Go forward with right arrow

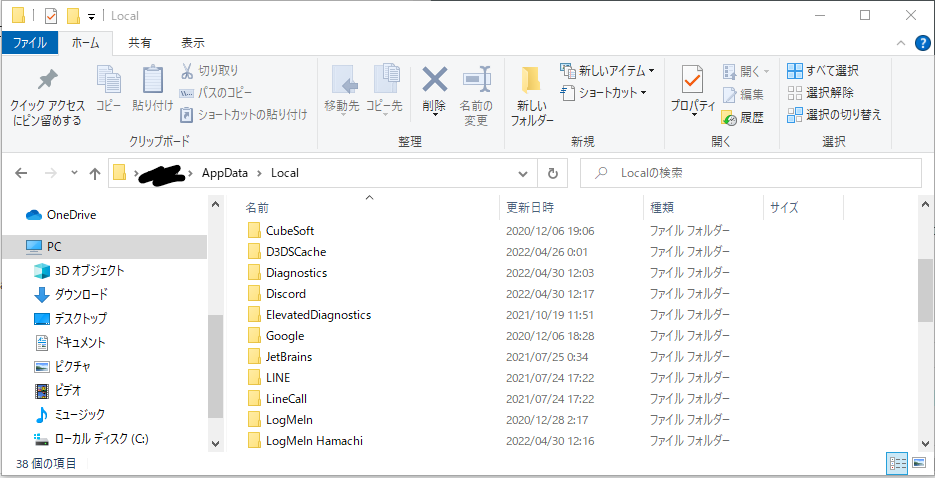click(51, 173)
